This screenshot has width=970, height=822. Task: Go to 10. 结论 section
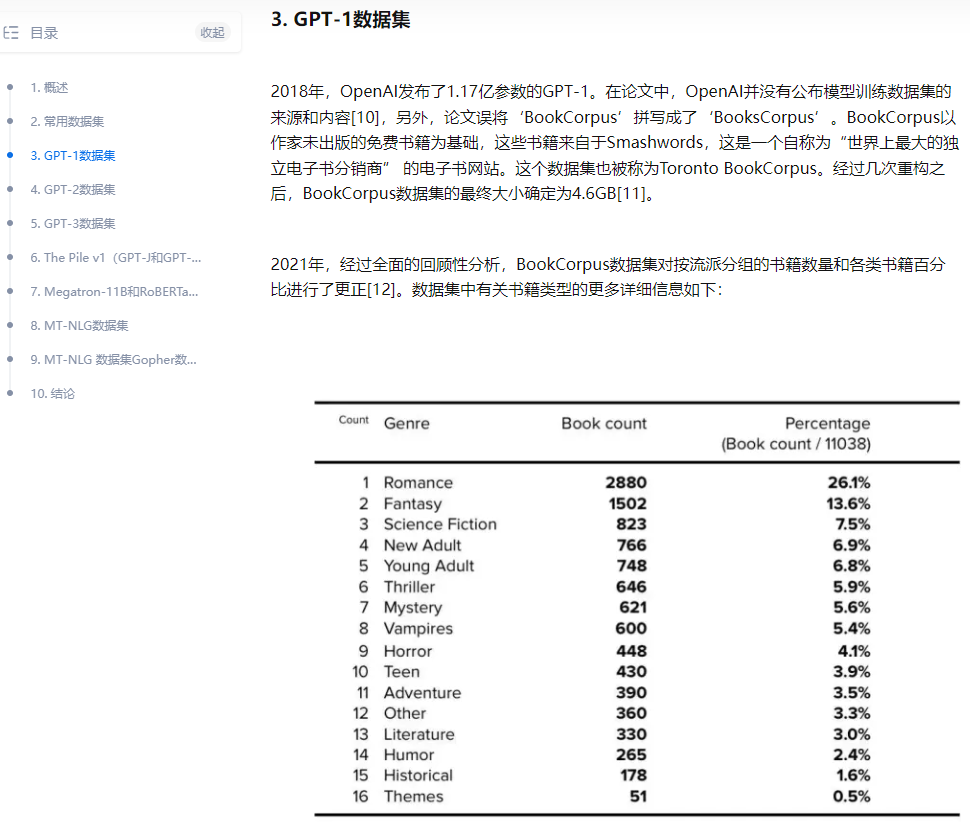click(53, 393)
